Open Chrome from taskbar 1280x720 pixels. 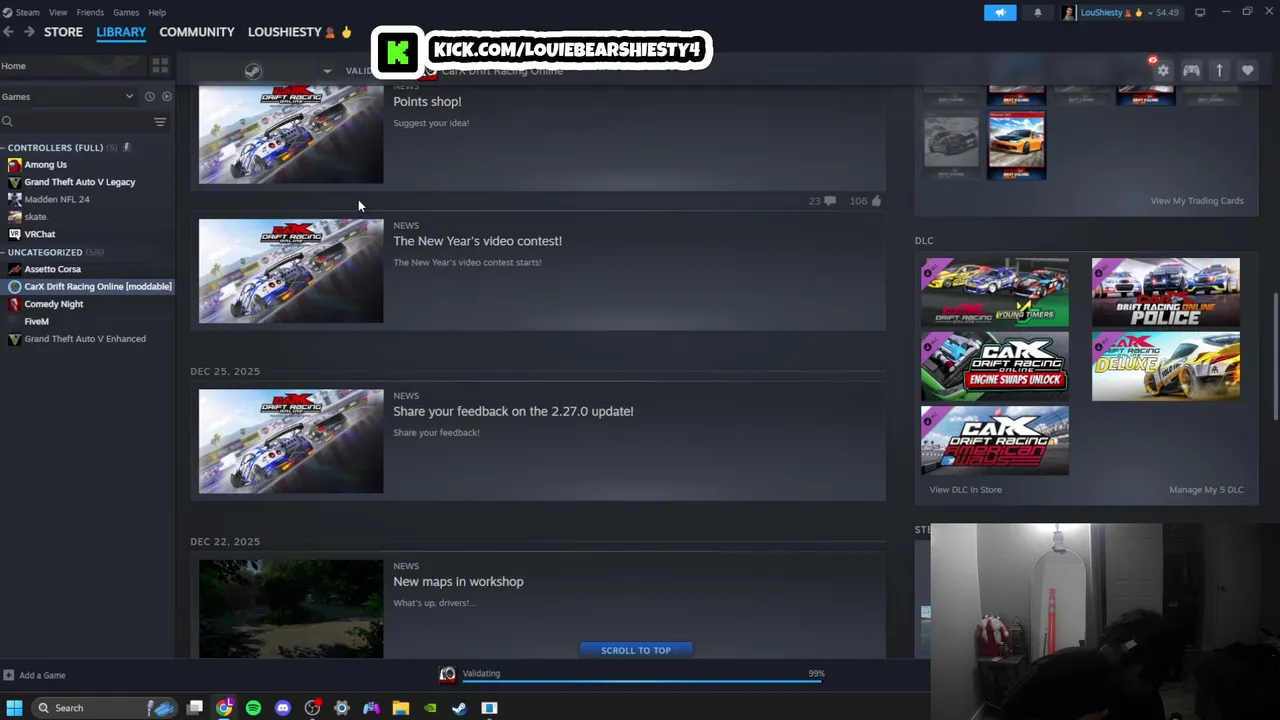224,708
